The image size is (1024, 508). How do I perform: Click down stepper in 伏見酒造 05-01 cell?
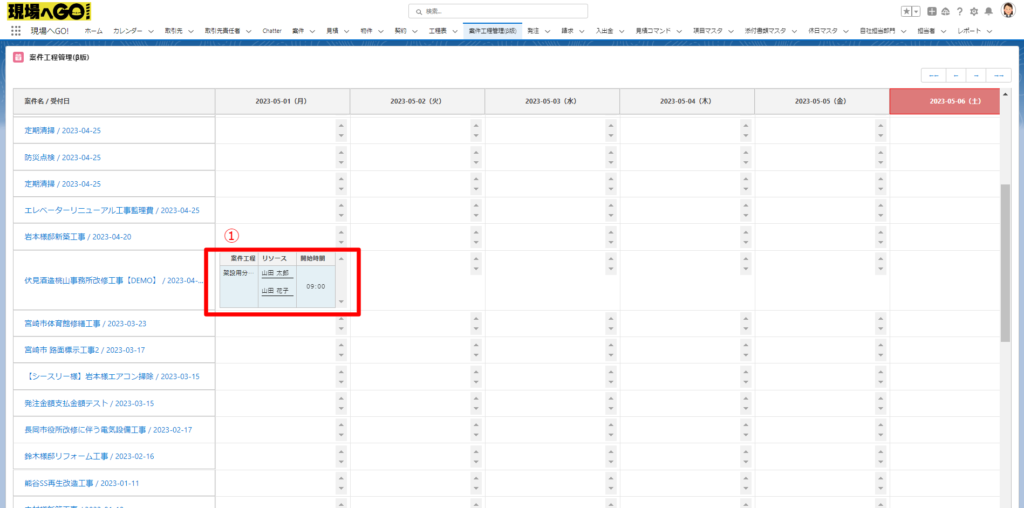click(341, 302)
